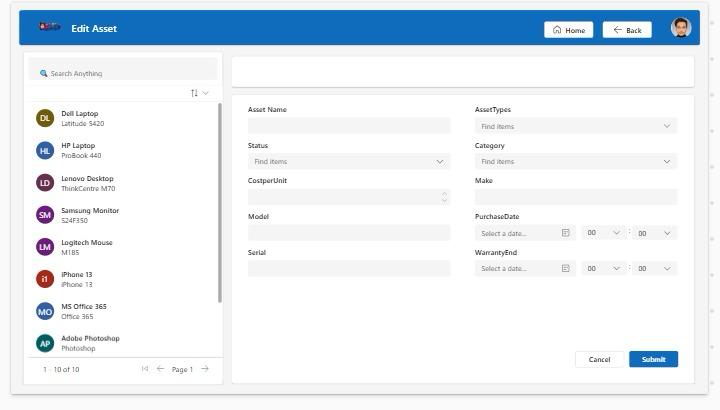Screen dimensions: 720x410
Task: Select the 'Adobe Photoshop' list entry
Action: (123, 343)
